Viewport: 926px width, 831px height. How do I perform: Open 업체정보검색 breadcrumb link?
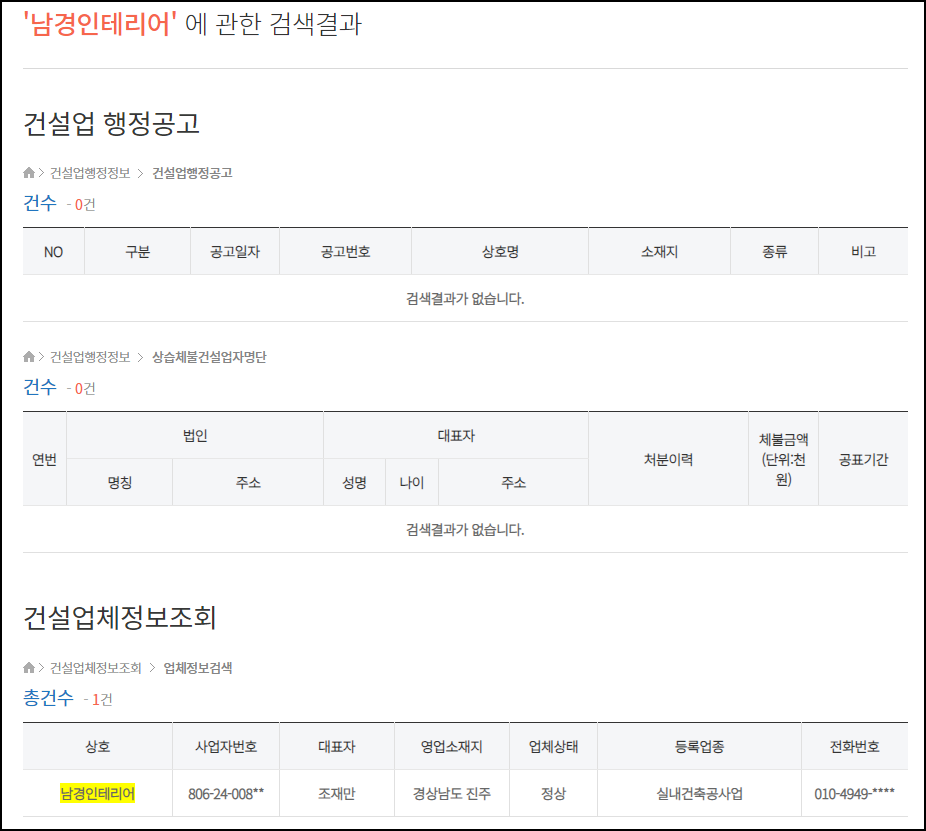click(x=197, y=668)
